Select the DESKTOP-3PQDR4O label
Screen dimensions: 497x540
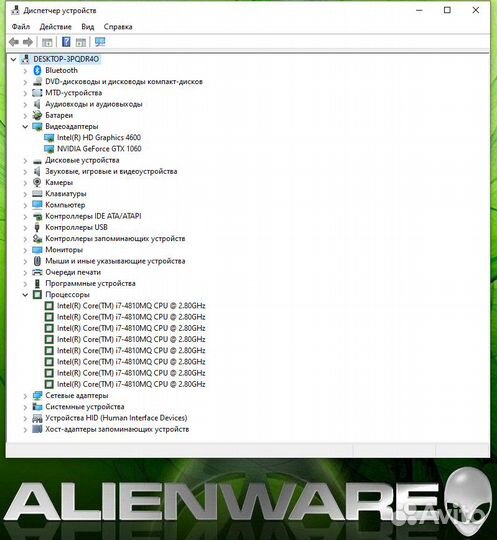coord(66,59)
